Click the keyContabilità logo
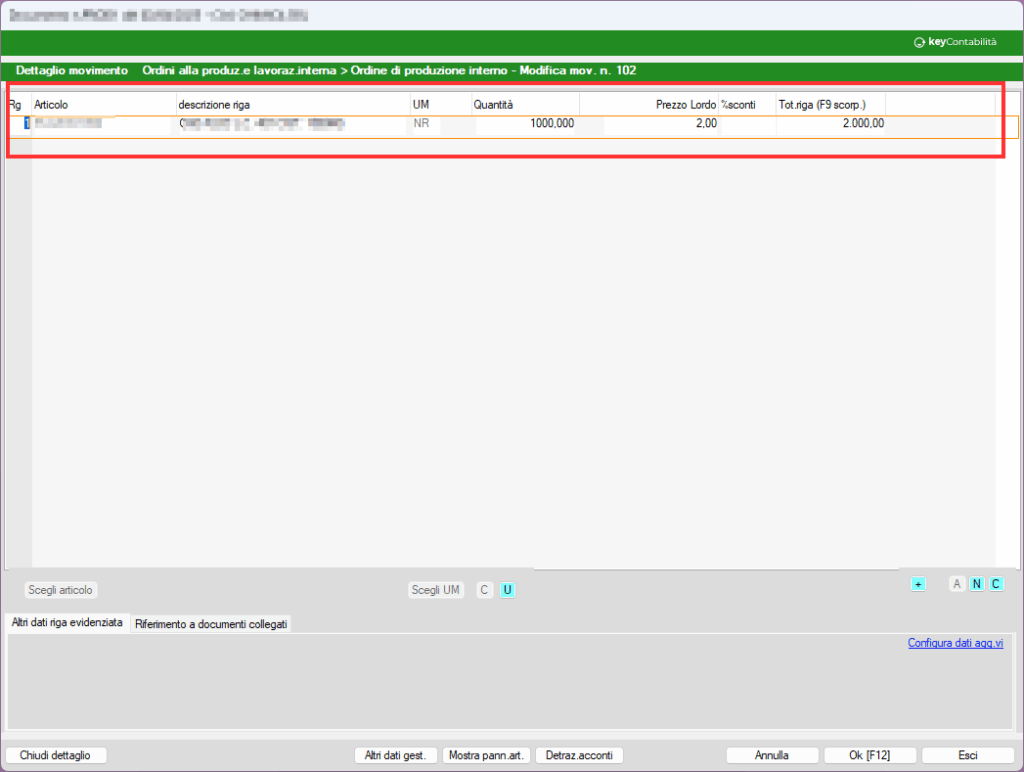1024x772 pixels. point(955,43)
